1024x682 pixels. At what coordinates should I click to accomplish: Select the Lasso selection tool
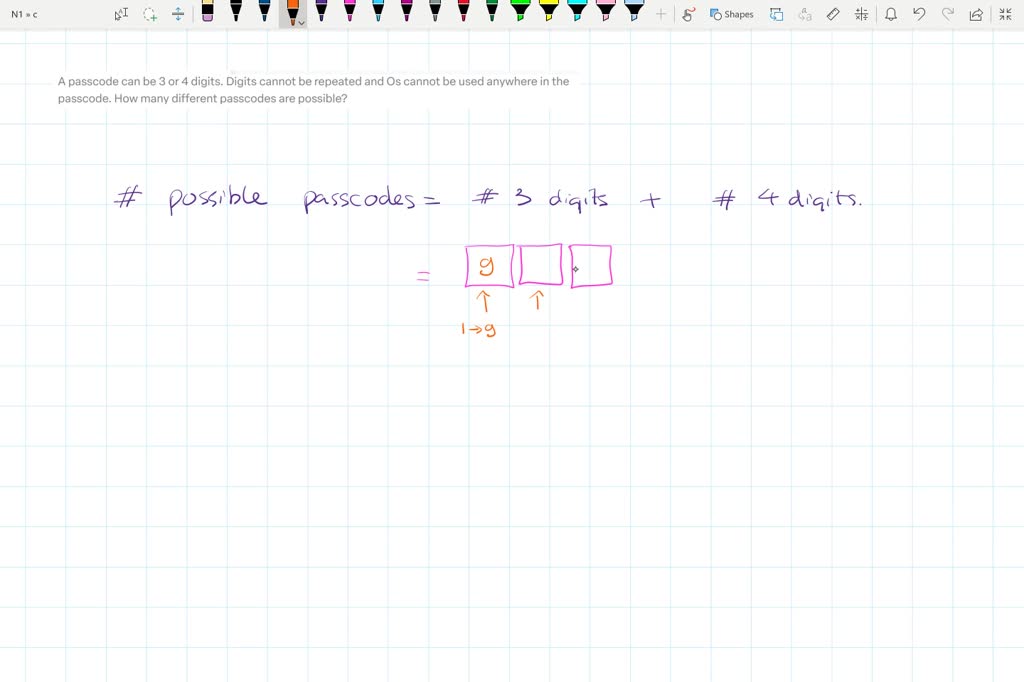pyautogui.click(x=150, y=14)
